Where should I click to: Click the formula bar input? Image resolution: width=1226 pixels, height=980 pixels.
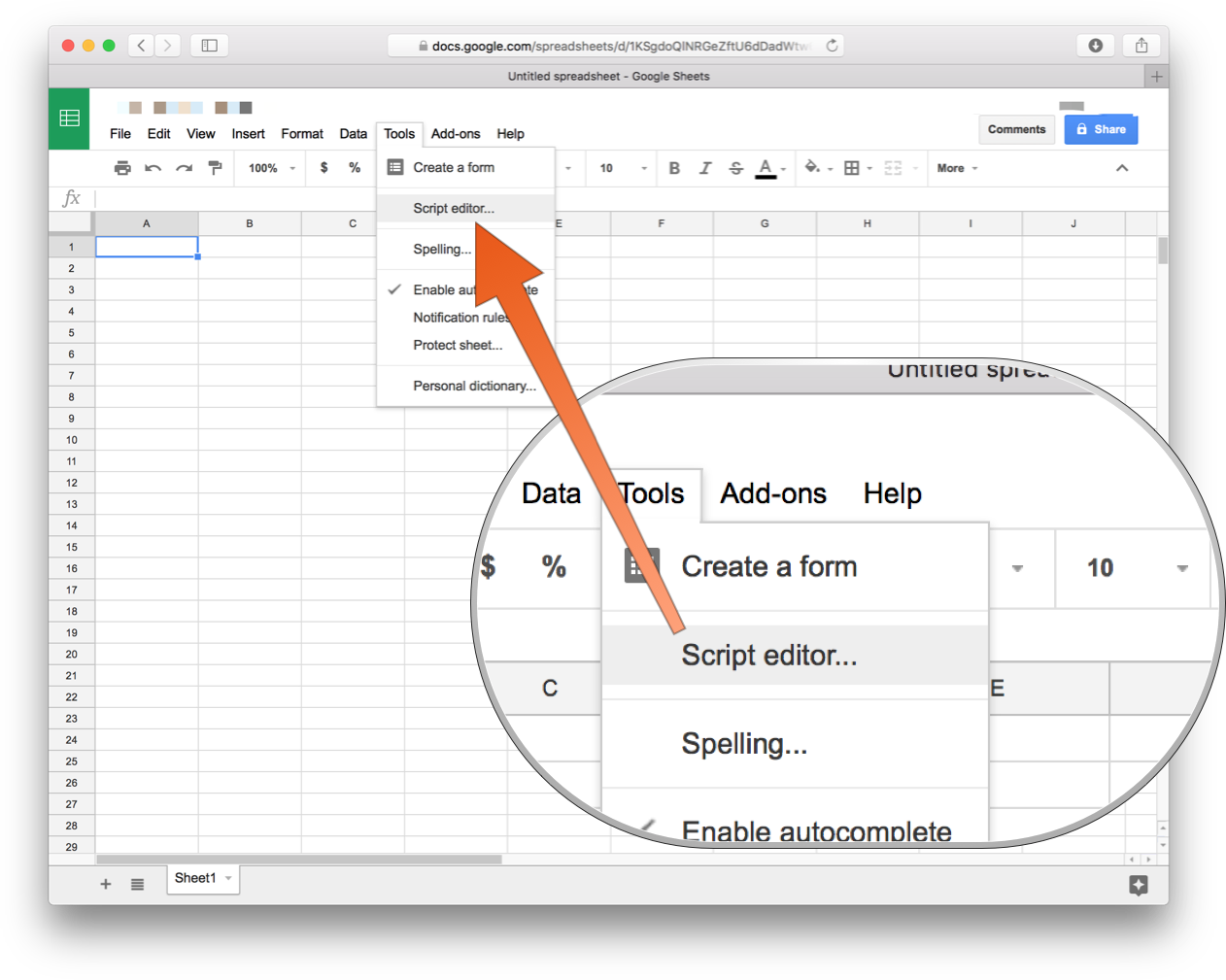click(631, 199)
